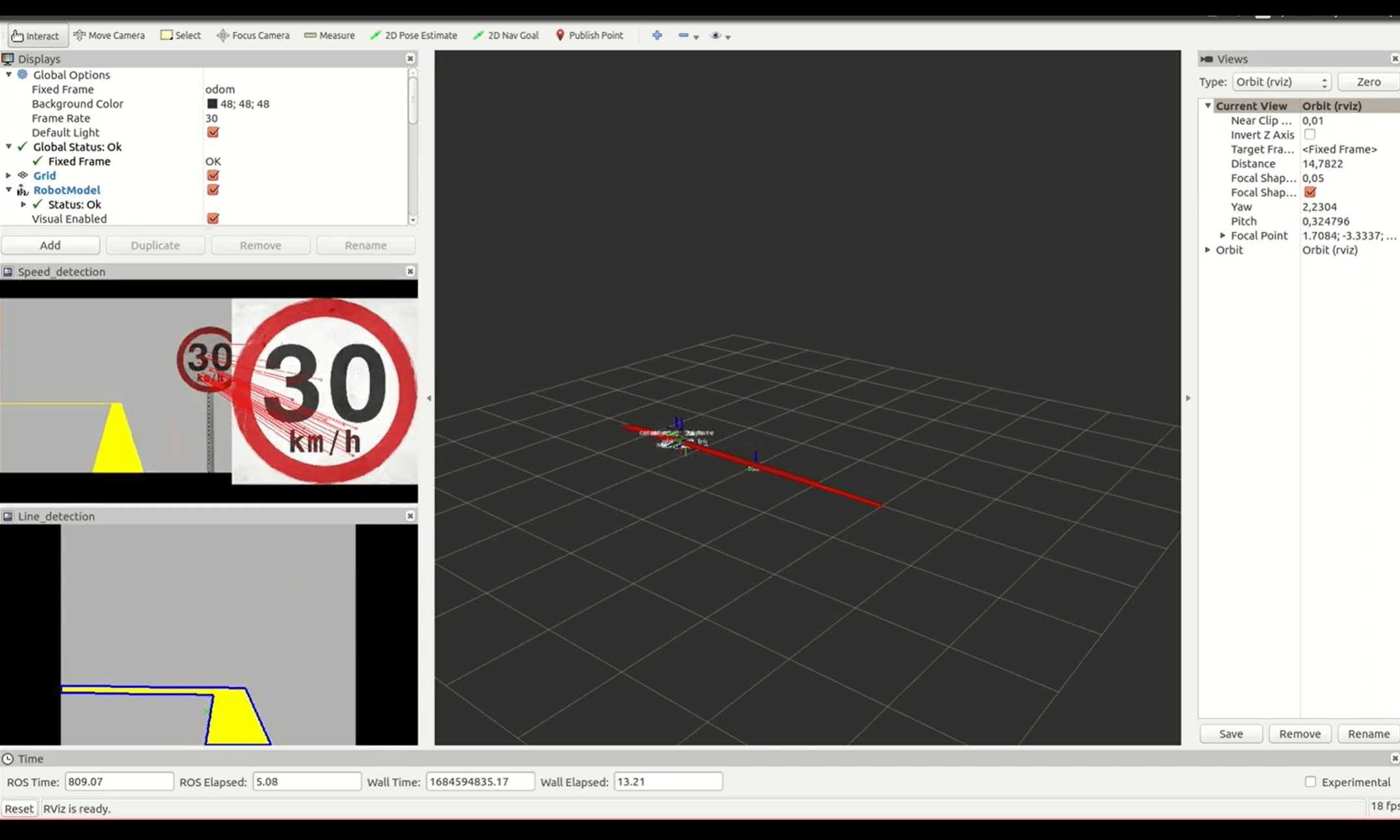
Task: Activate the Move Camera tool
Action: pyautogui.click(x=109, y=35)
